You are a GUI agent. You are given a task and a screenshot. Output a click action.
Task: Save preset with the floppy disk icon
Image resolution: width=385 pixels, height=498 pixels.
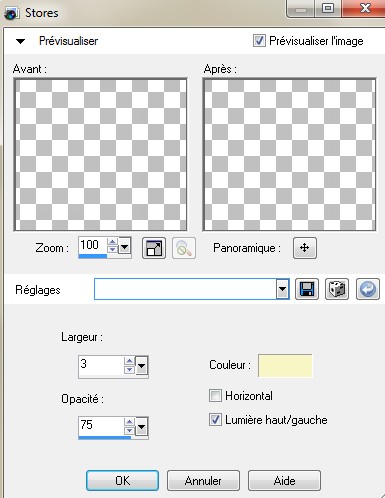[x=307, y=289]
